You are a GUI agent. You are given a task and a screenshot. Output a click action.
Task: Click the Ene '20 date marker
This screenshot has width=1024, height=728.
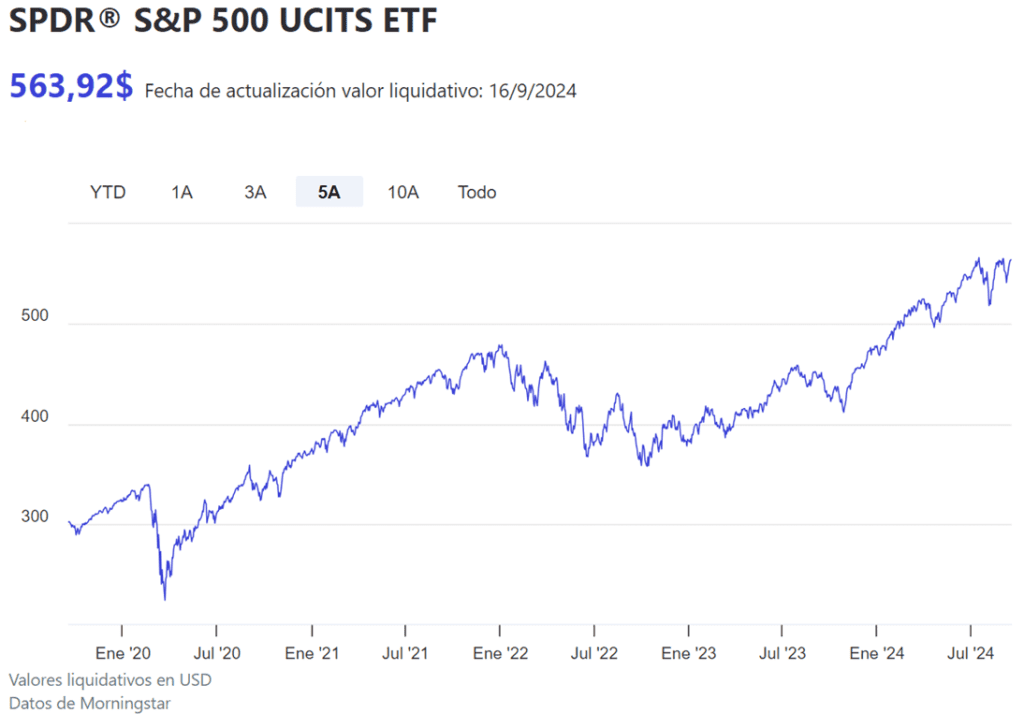click(122, 653)
